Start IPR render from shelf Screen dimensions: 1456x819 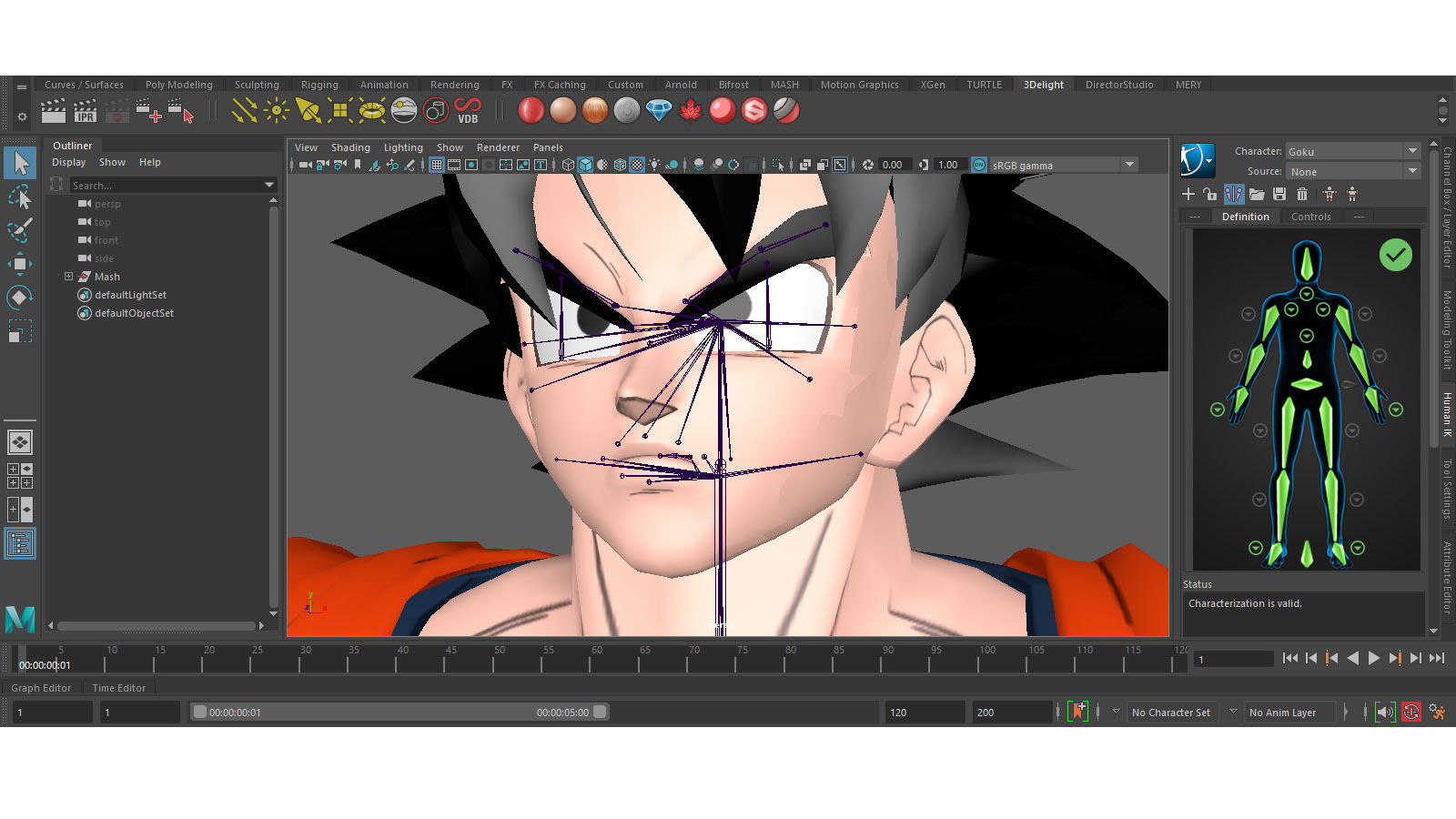click(x=86, y=111)
